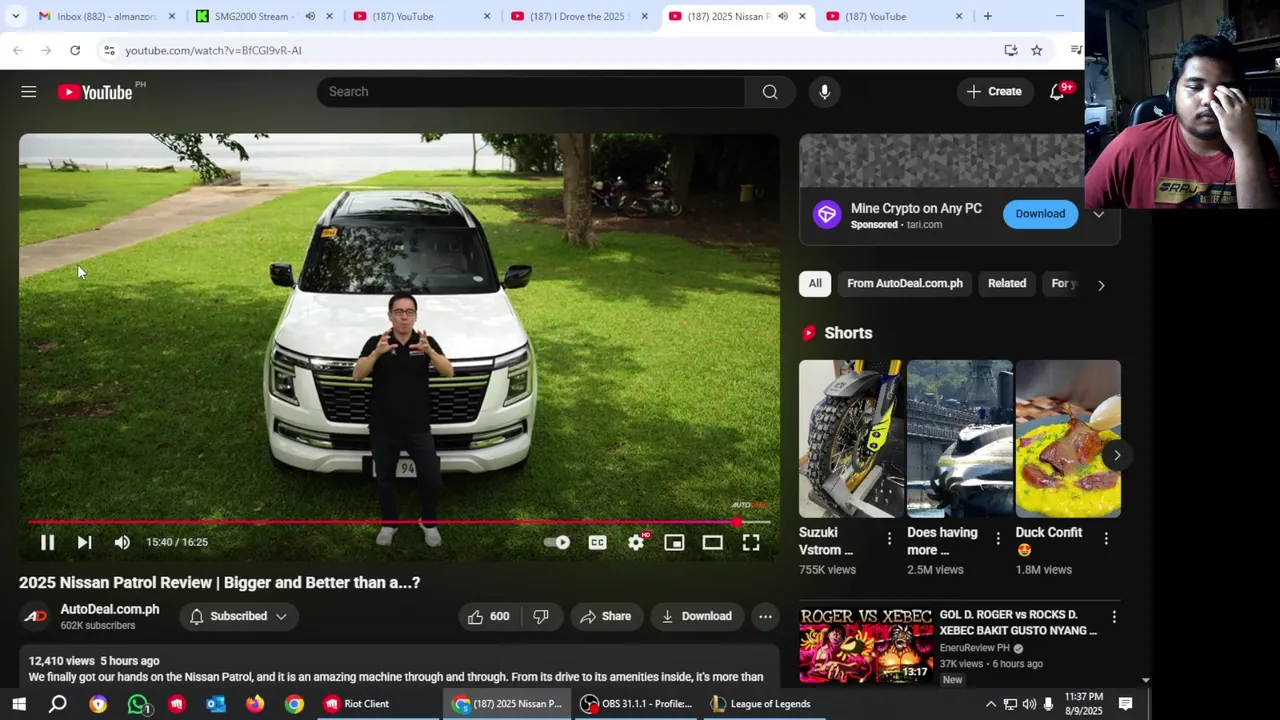The height and width of the screenshot is (720, 1280).
Task: Mute the 2025 Nissan tab audio
Action: click(x=783, y=16)
